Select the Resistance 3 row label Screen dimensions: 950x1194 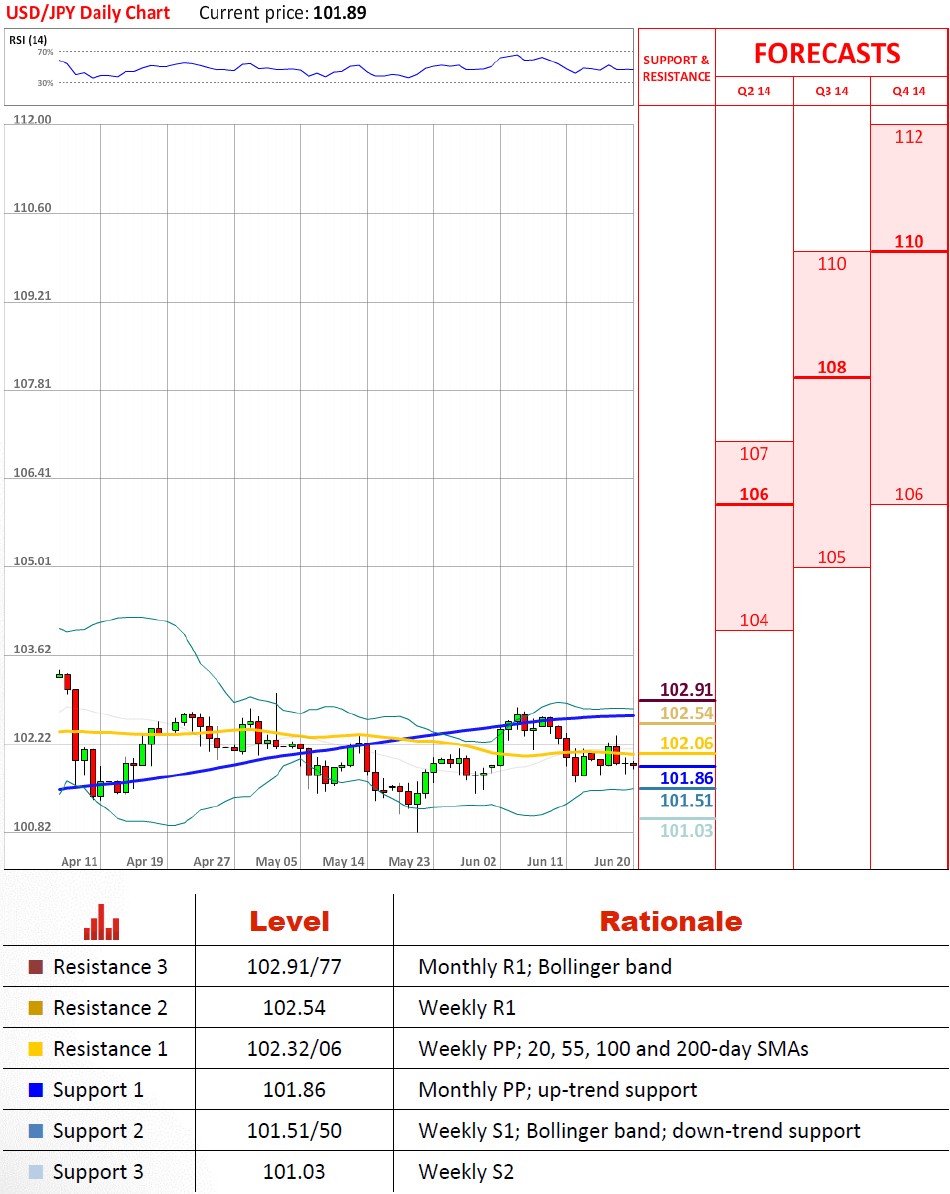110,967
